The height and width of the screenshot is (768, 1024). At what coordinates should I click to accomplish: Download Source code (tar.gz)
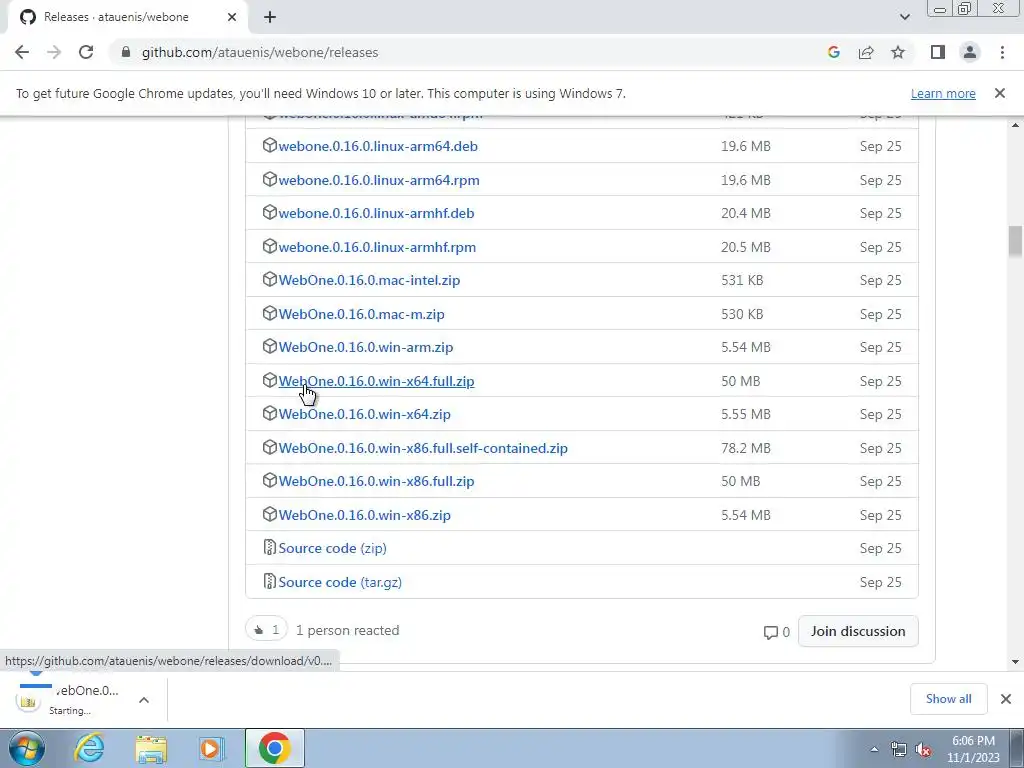pyautogui.click(x=340, y=583)
